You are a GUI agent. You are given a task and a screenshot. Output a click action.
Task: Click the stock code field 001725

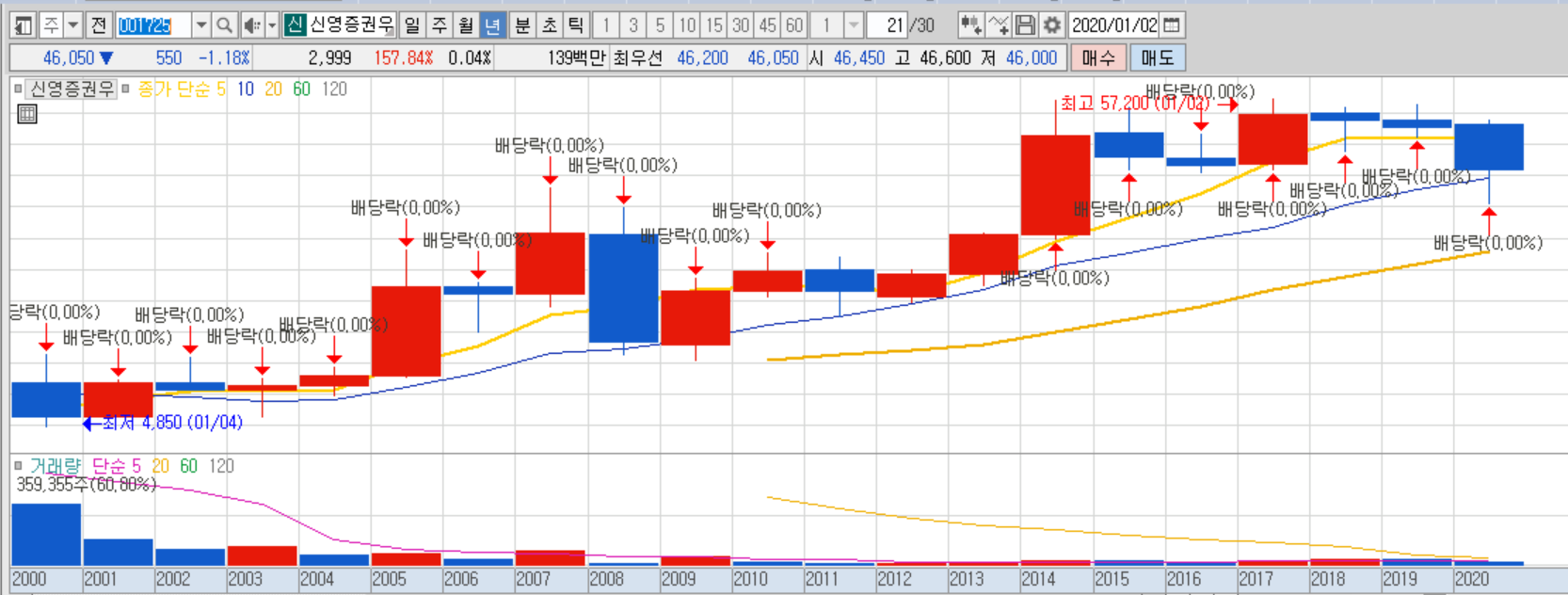152,25
